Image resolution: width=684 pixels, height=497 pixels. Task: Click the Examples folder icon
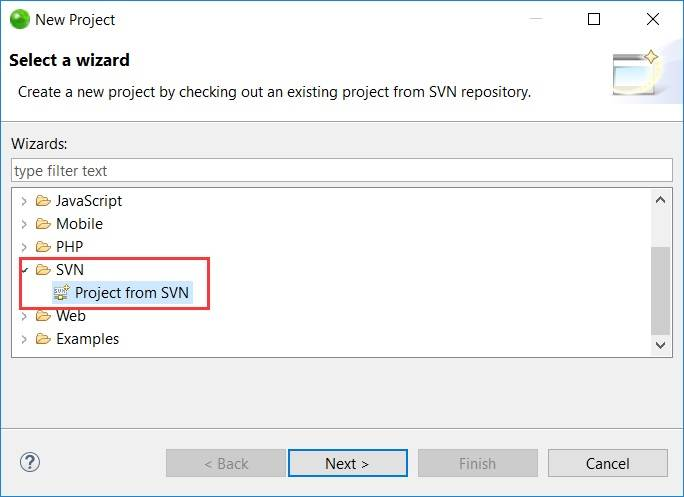[x=43, y=339]
